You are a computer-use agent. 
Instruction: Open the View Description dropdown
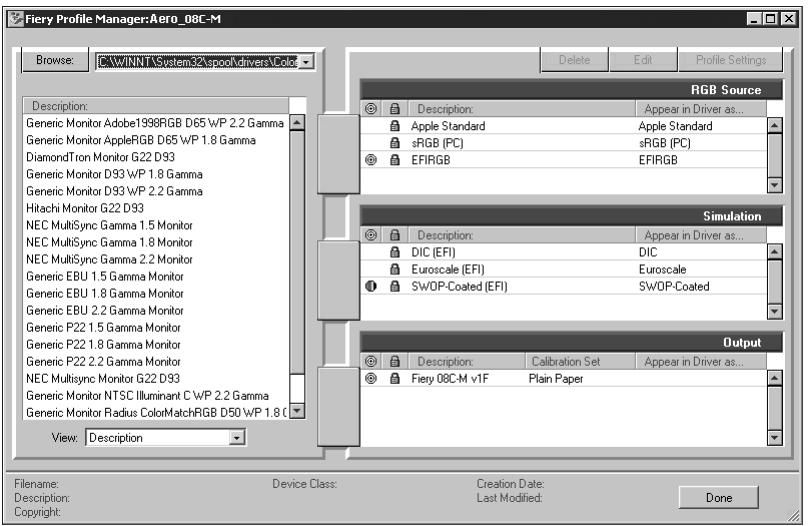236,438
